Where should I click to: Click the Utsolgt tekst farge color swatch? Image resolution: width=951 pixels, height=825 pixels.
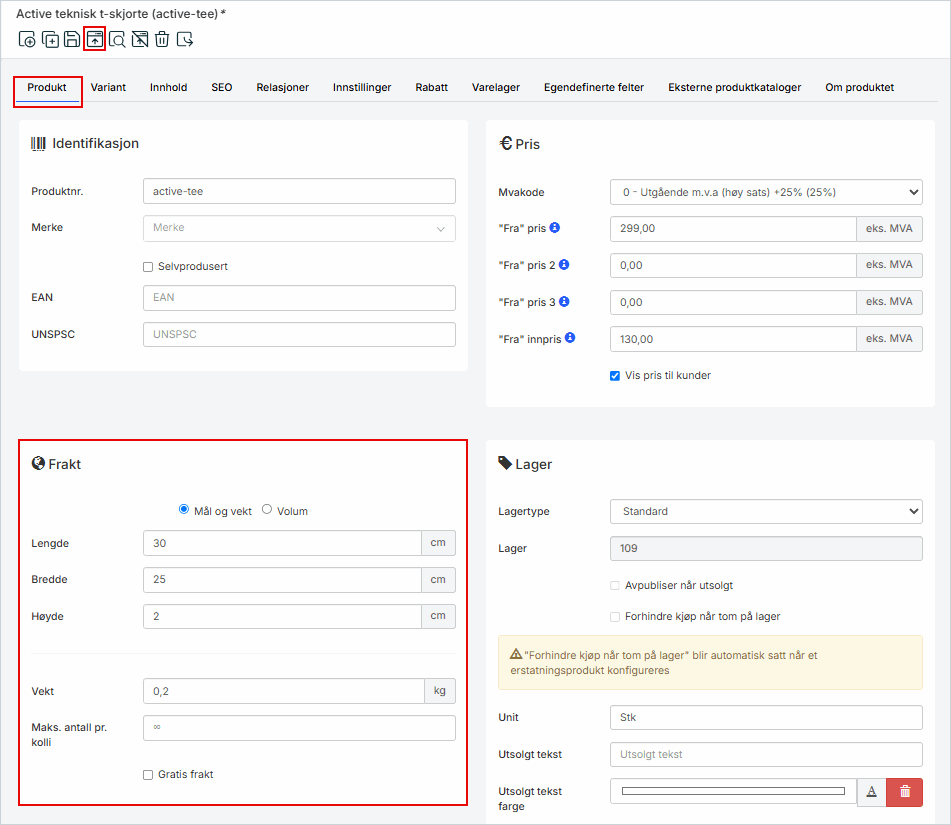tap(733, 792)
